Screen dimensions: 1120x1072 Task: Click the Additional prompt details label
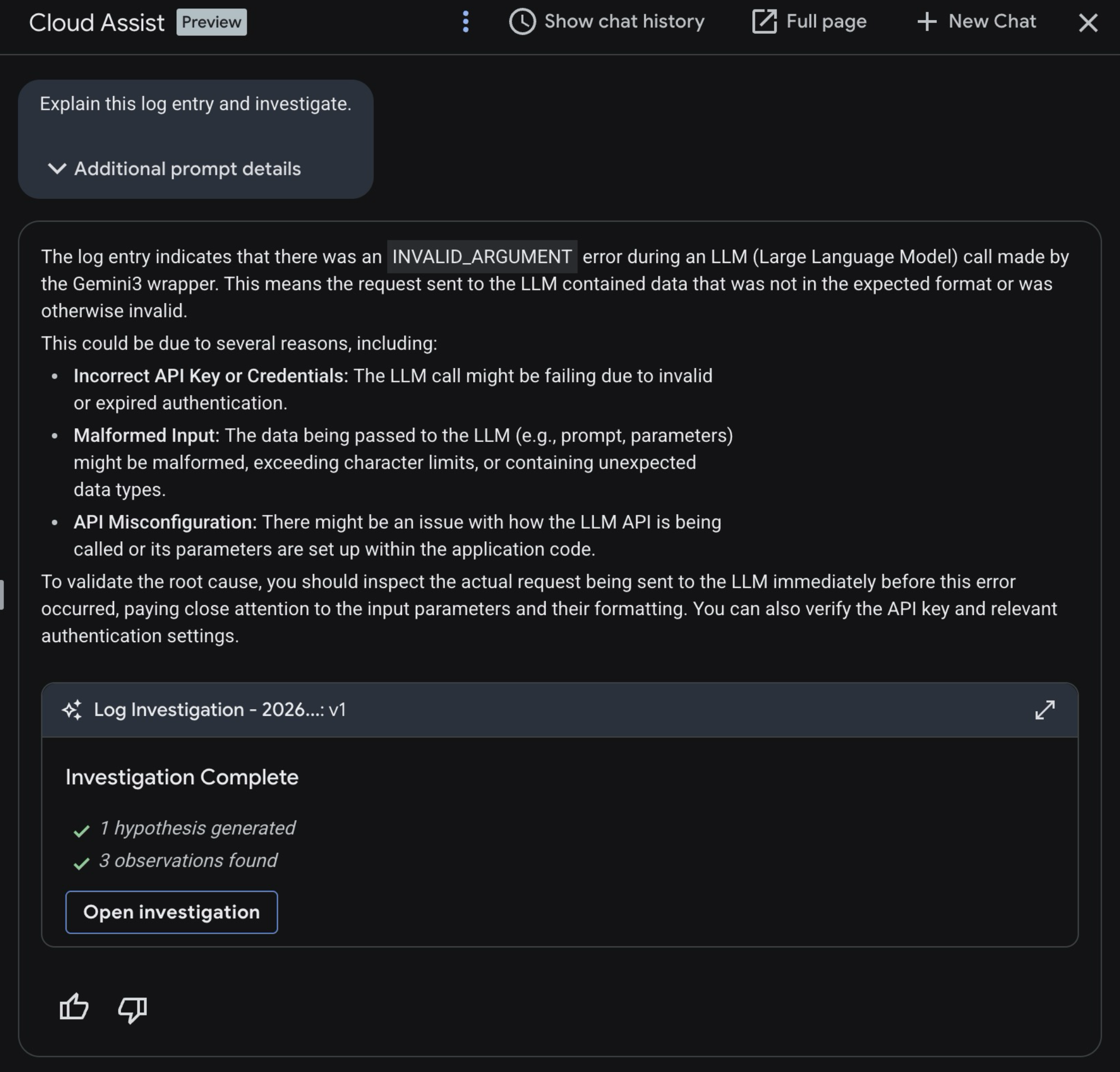[x=188, y=169]
